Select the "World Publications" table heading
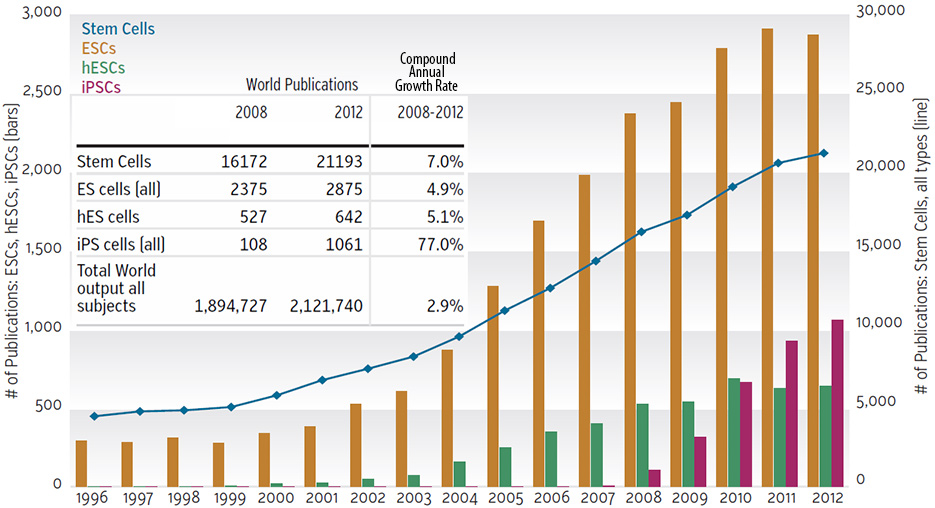Screen dimensions: 935x508 302,85
